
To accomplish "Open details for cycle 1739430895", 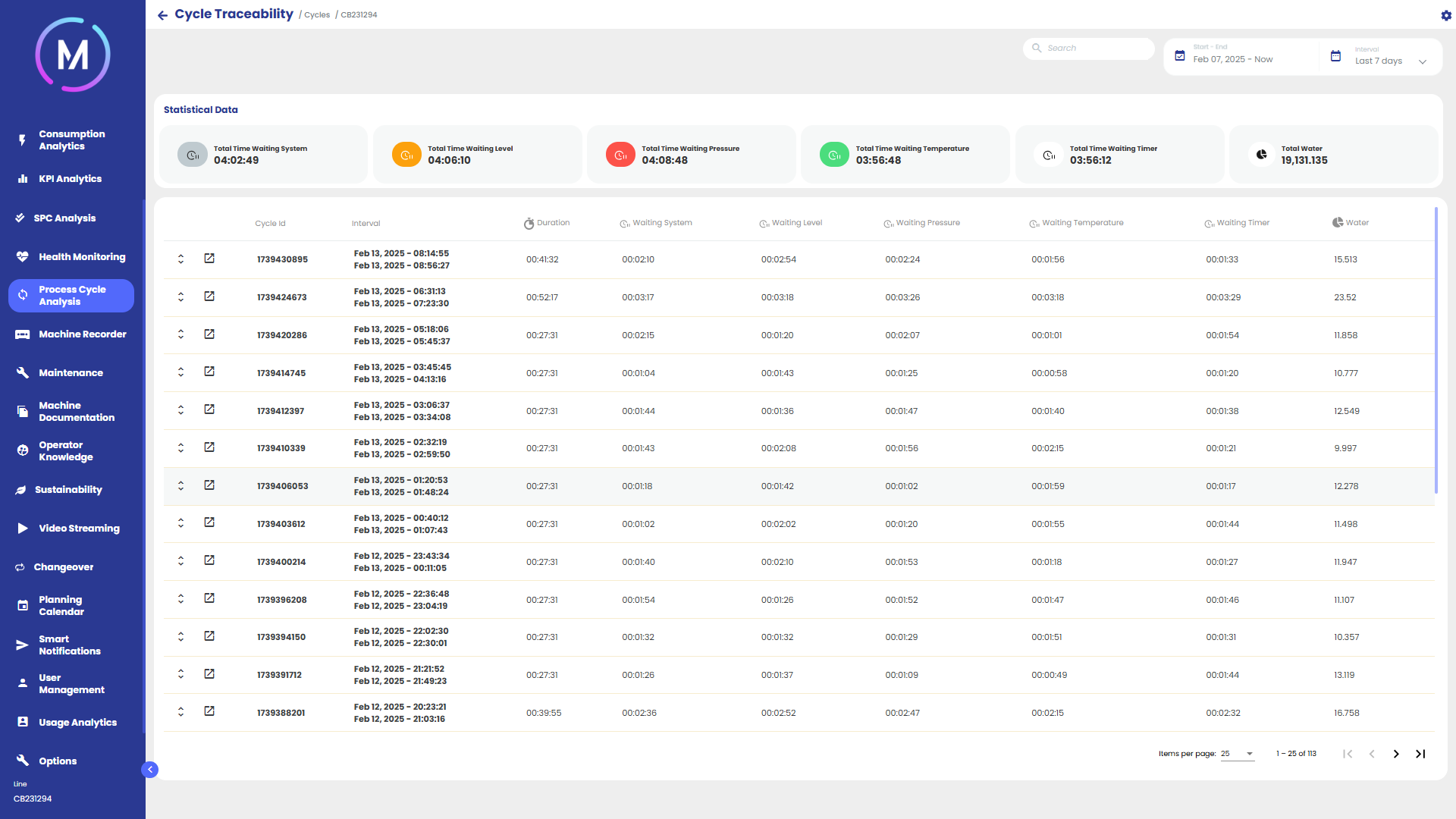I will [x=209, y=259].
